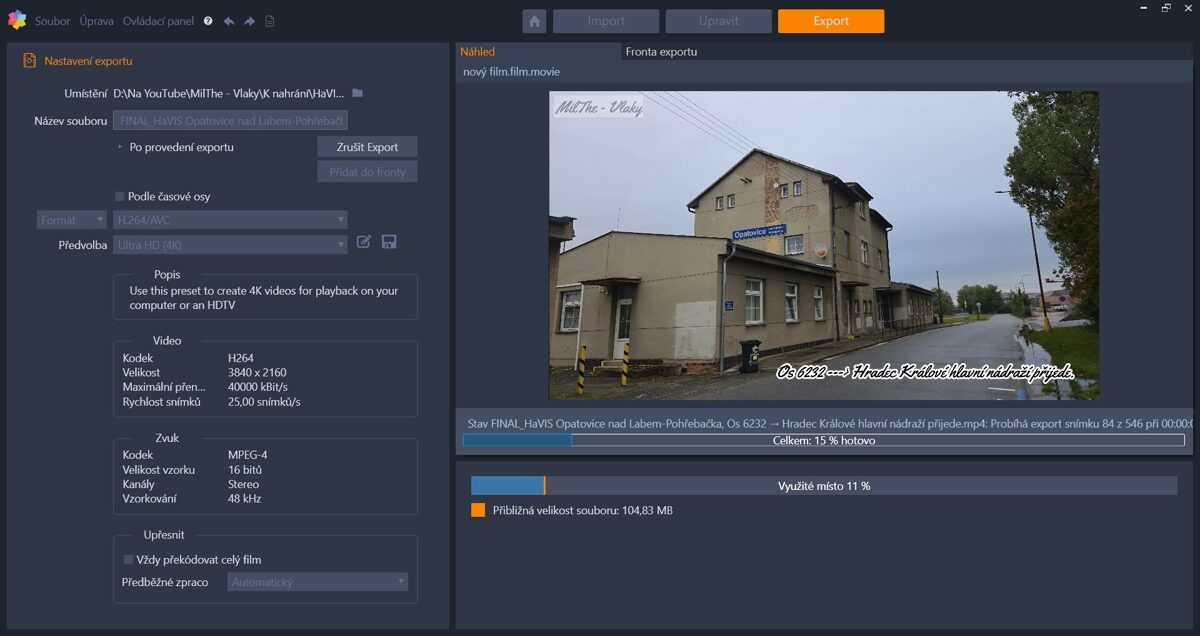1200x636 pixels.
Task: Click the Pinnacle Studio logo icon
Action: click(17, 20)
